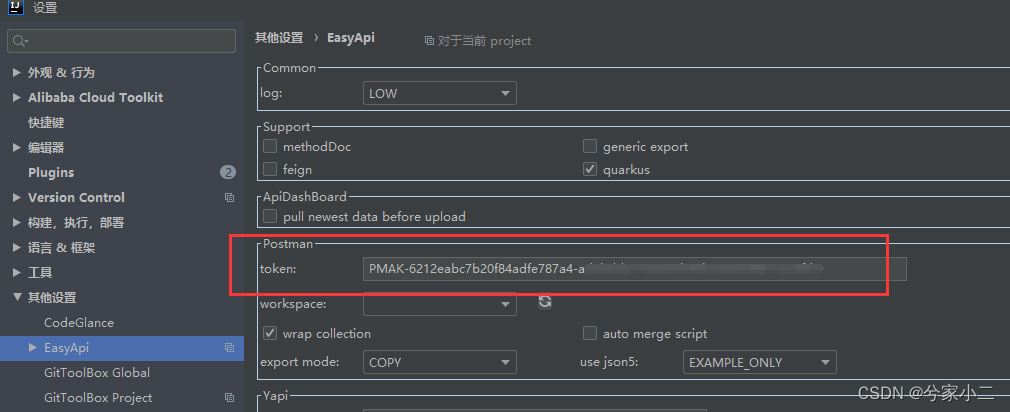Click the copy icon beside 对于当前 project
Viewport: 1010px width, 412px height.
[x=429, y=41]
